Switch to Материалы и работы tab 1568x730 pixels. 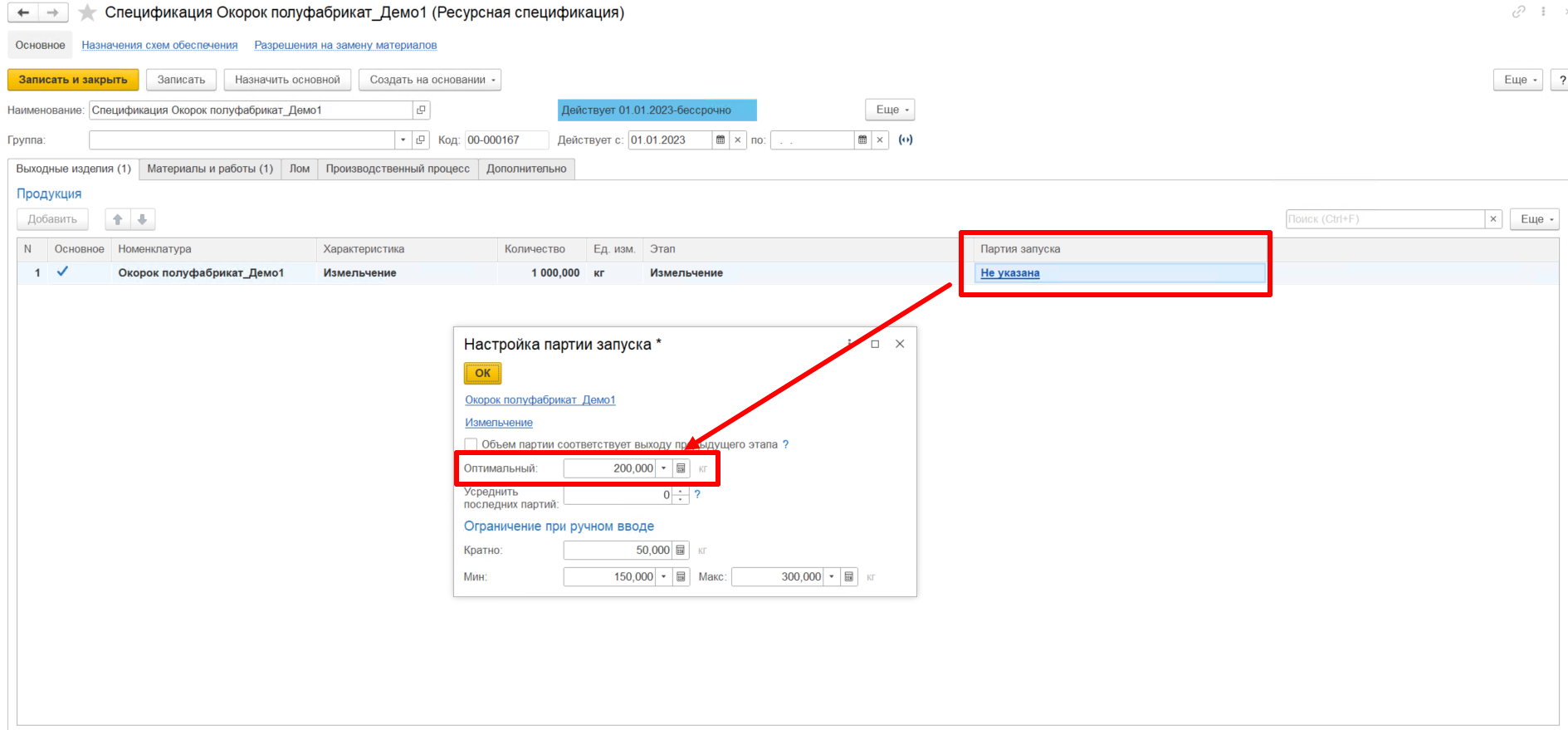[210, 169]
